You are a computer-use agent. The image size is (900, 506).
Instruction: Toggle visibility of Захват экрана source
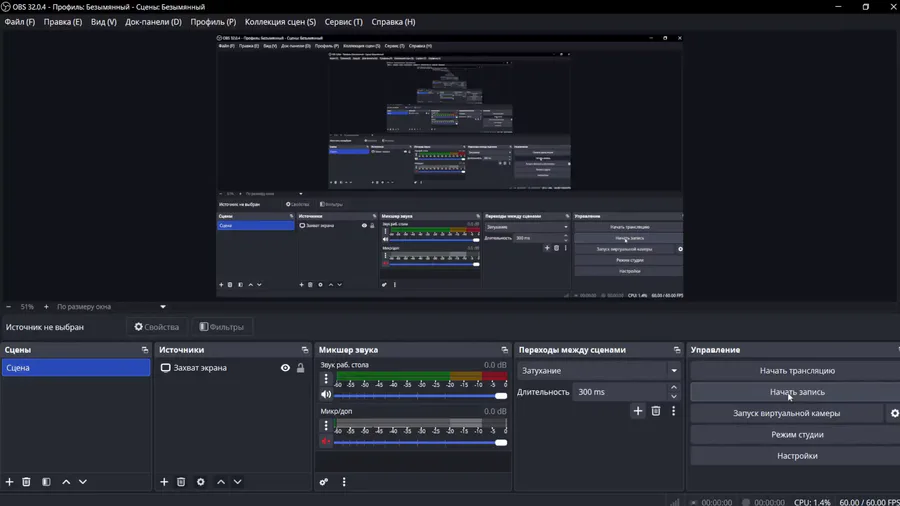(x=285, y=368)
